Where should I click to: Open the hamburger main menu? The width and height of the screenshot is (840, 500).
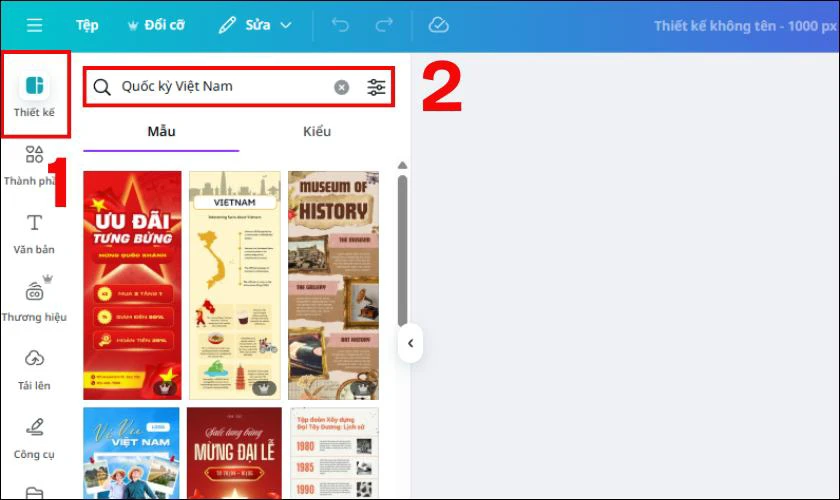[34, 26]
